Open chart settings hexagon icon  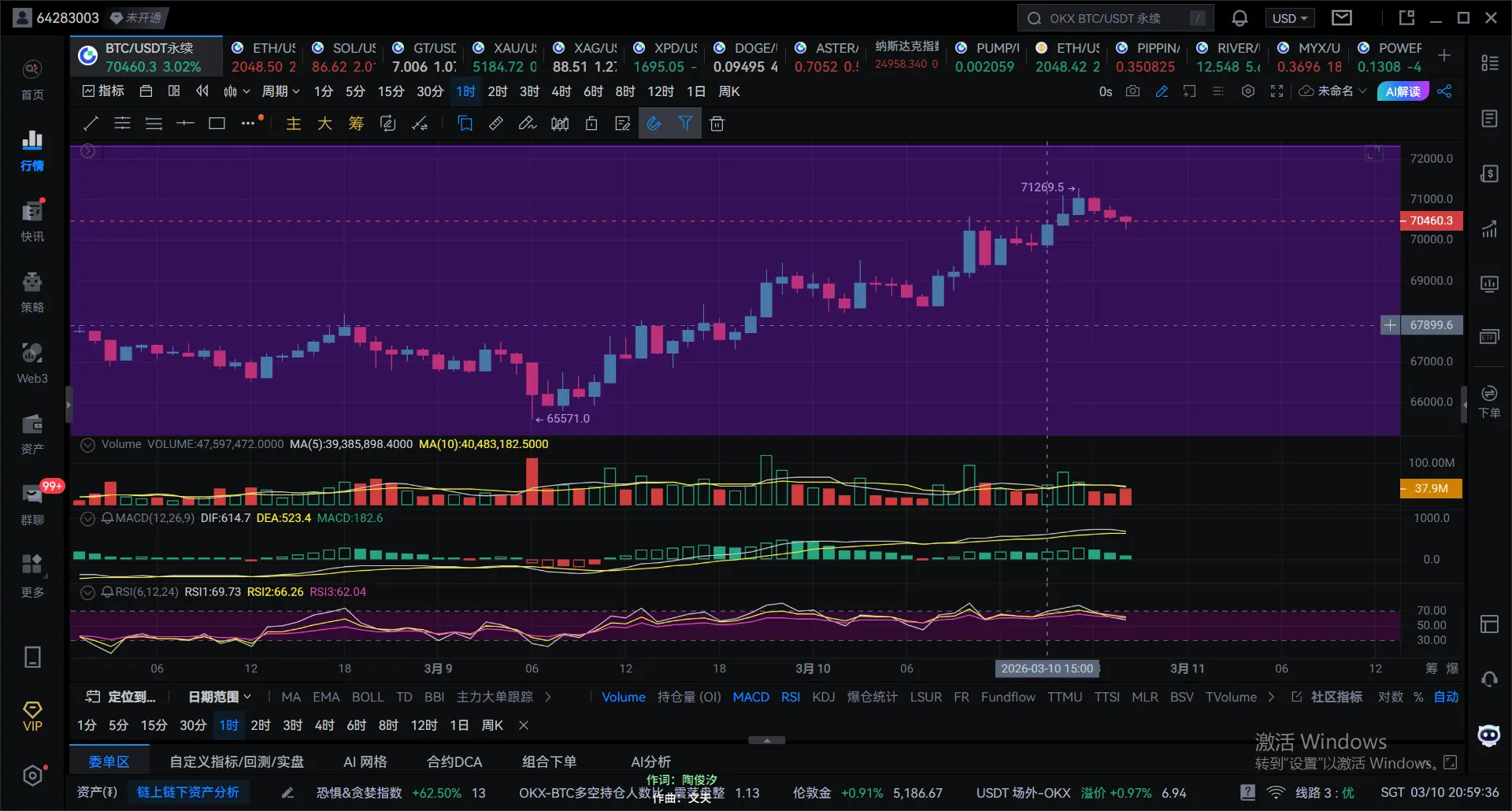pos(1248,91)
